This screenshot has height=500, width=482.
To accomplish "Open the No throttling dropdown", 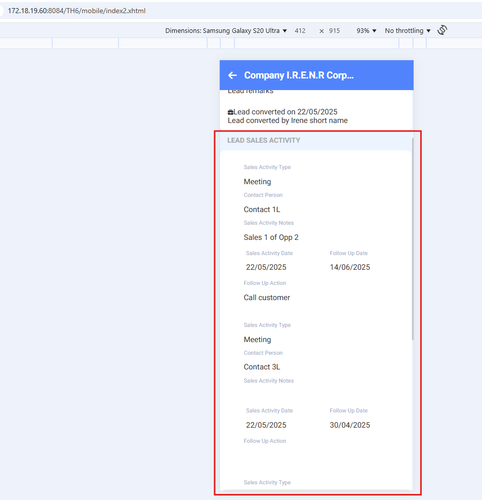I will coord(407,31).
